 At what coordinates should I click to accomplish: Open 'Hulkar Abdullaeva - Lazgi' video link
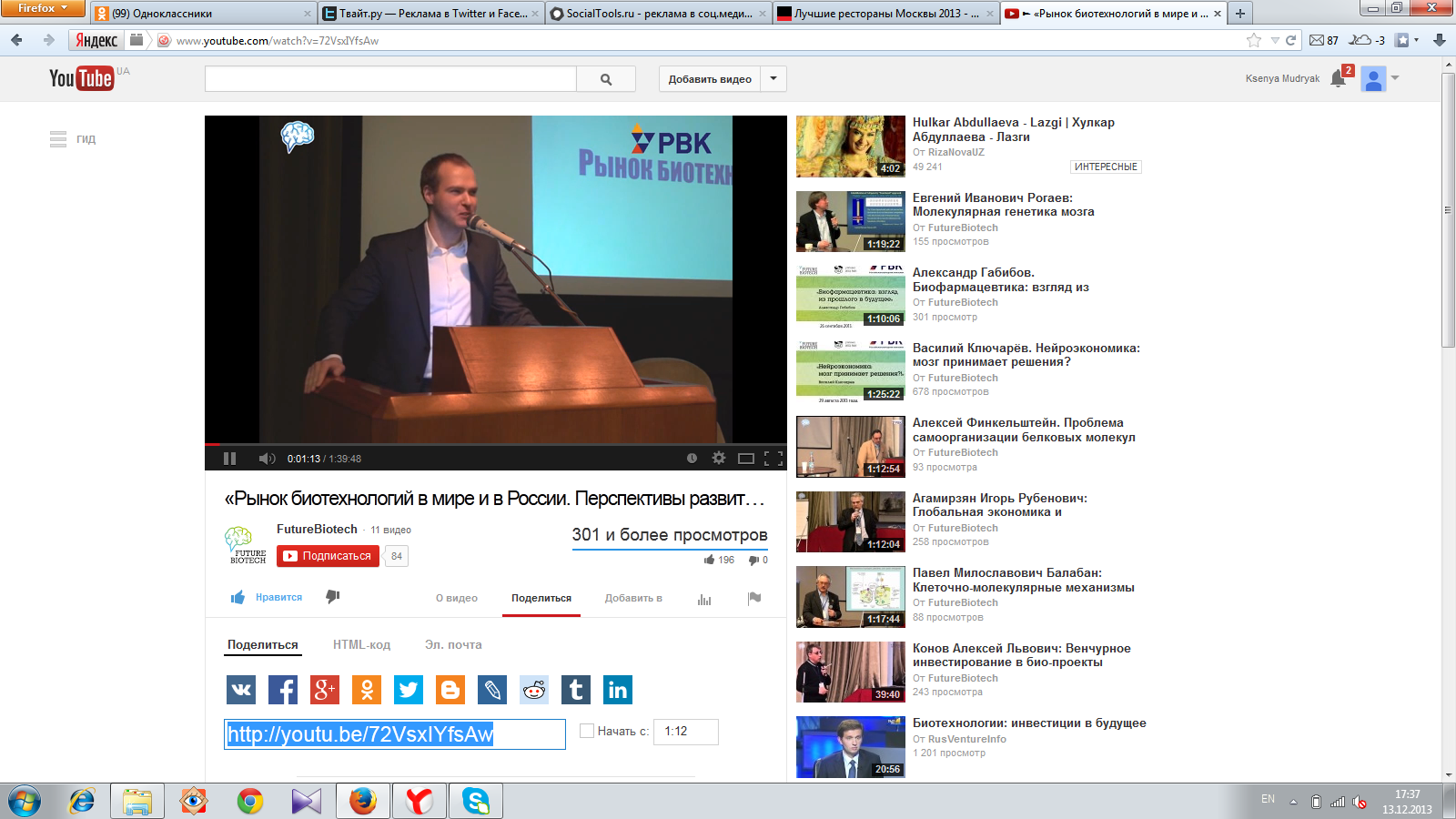click(x=1013, y=130)
